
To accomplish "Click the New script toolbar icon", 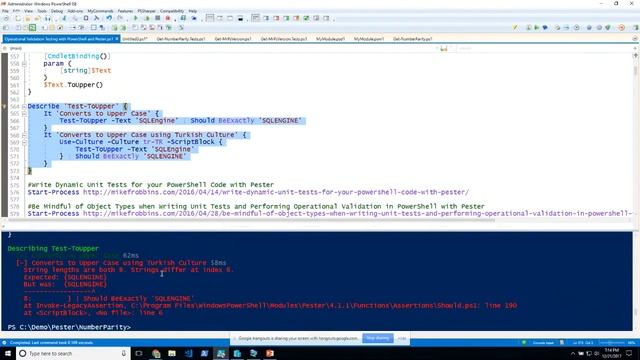I will [x=18, y=18].
